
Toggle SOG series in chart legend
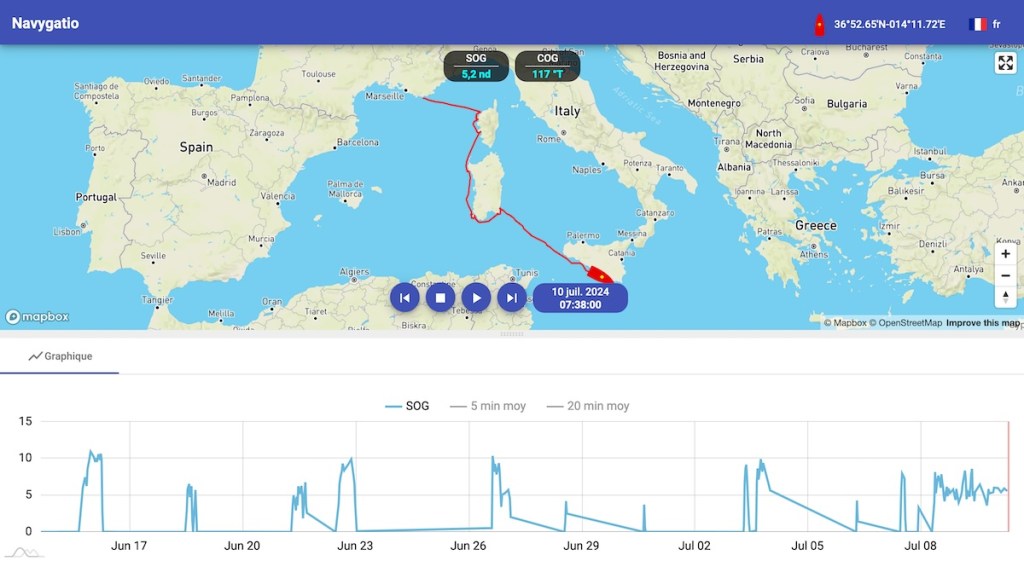(407, 406)
